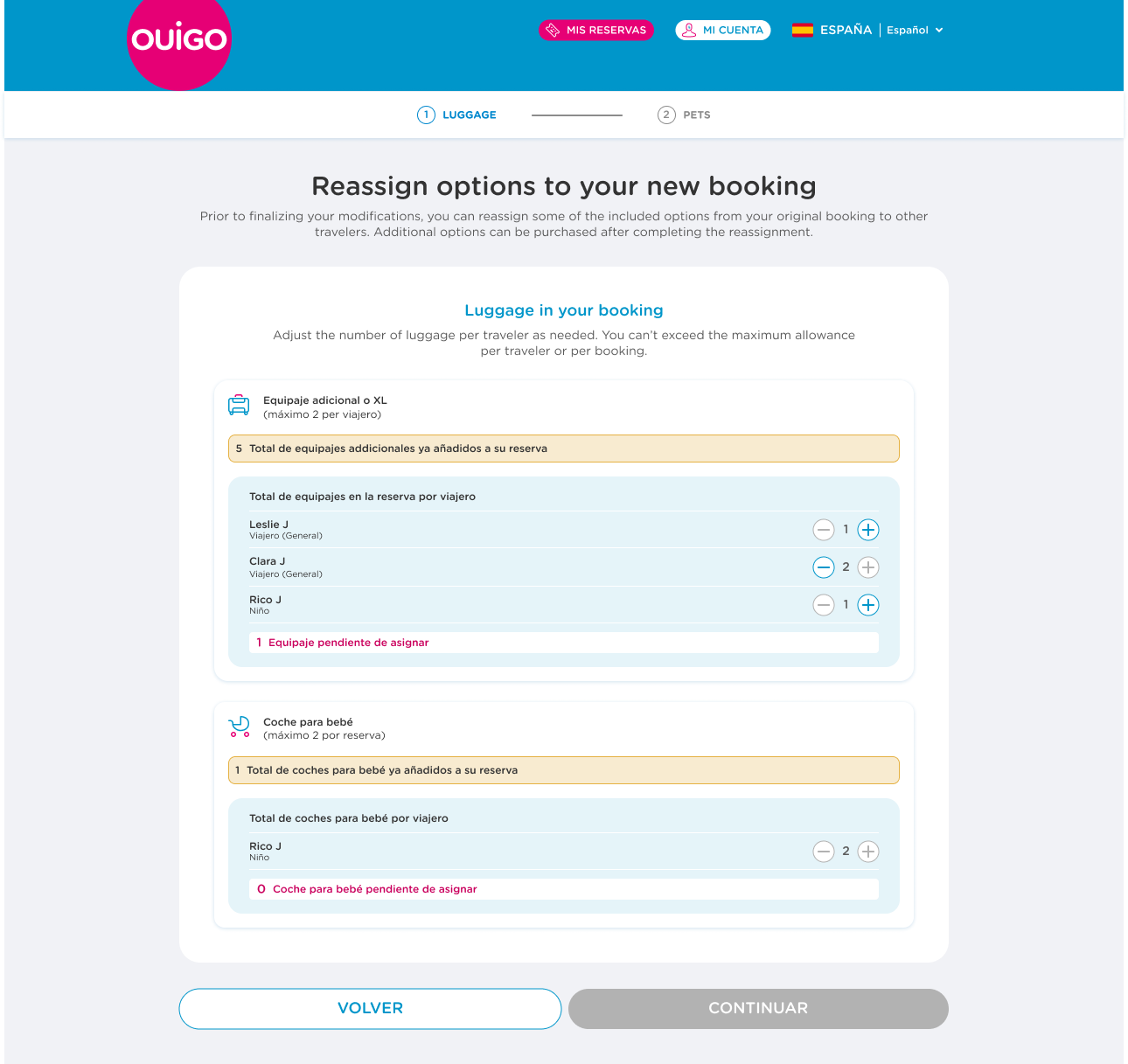
Task: Increase Leslie J luggage count
Action: (x=868, y=530)
